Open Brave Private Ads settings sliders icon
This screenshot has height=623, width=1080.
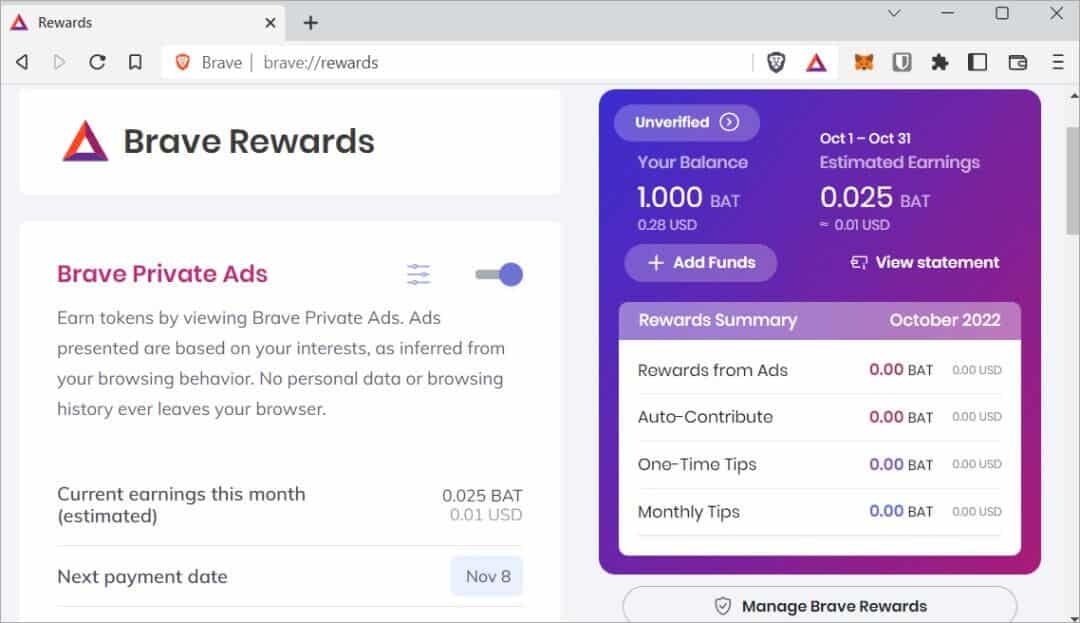(419, 275)
